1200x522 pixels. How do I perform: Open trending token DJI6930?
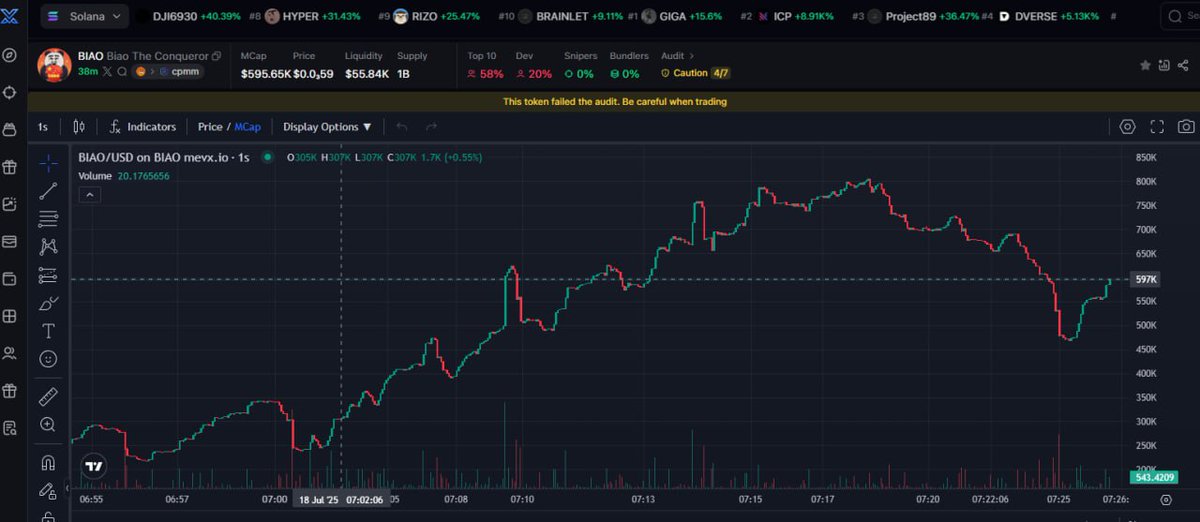(188, 17)
